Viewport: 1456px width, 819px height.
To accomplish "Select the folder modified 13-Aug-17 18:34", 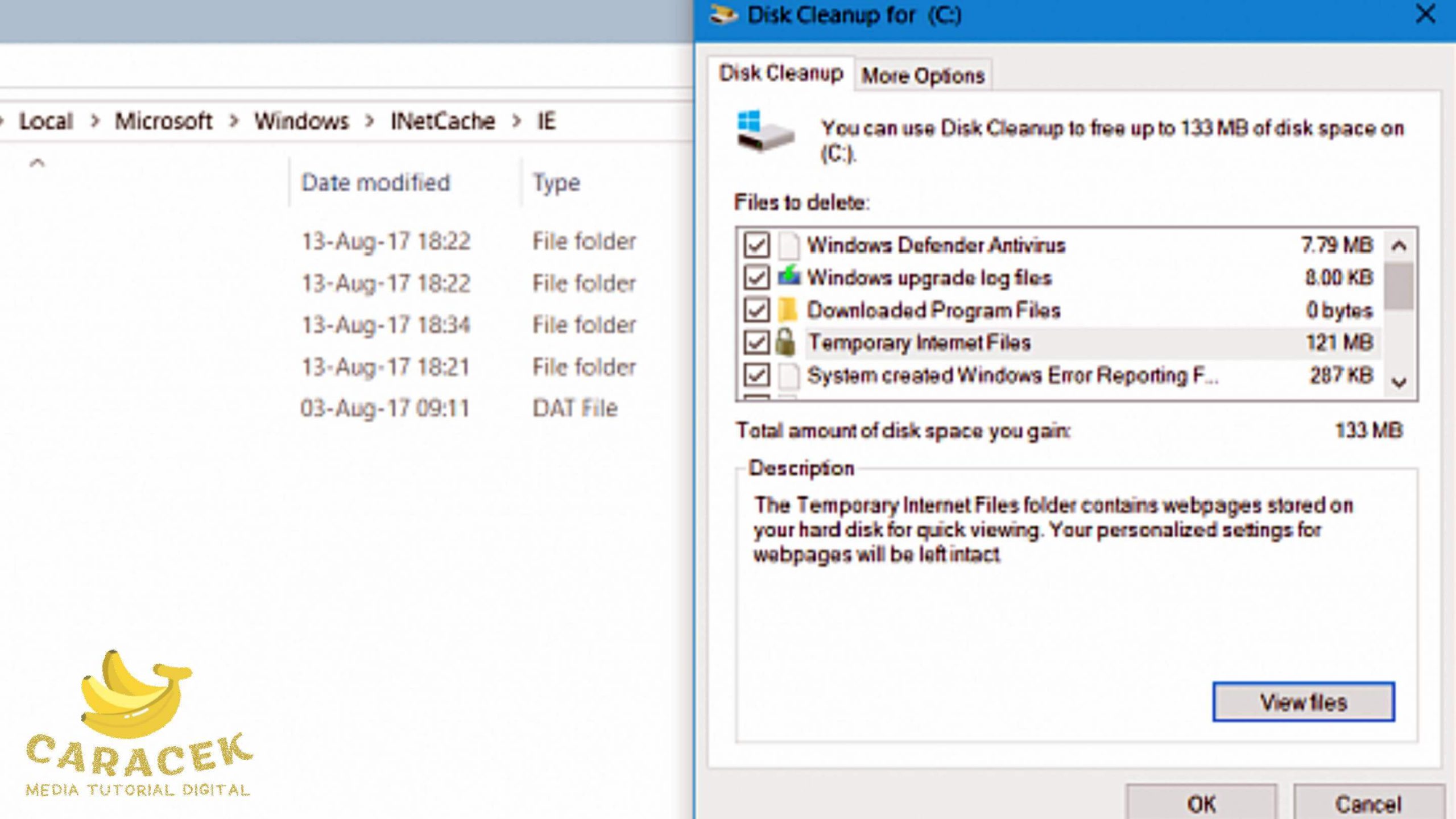I will tap(386, 325).
